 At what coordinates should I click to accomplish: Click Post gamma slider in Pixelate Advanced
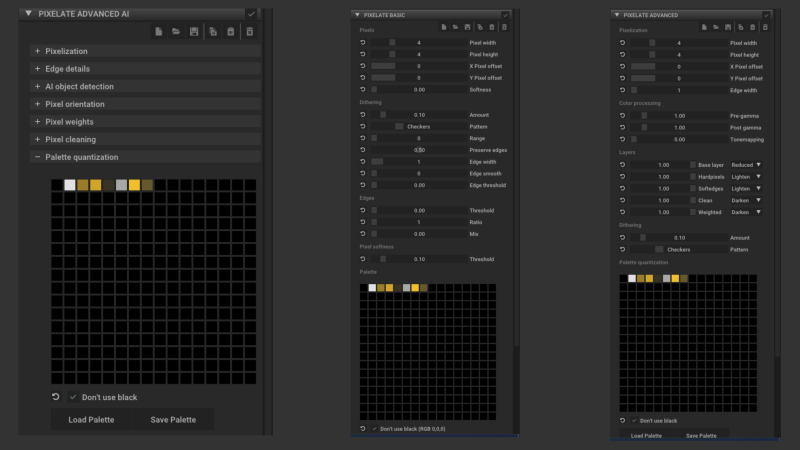coord(679,128)
